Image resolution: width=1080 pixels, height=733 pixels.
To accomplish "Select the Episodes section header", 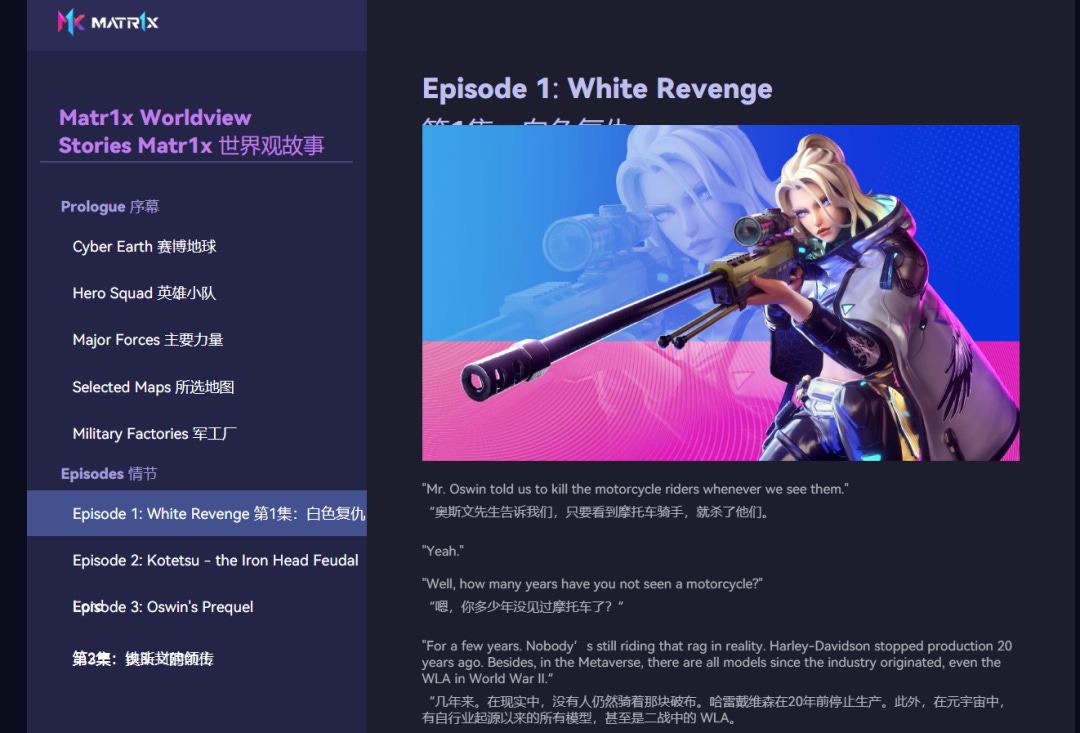I will click(x=109, y=474).
